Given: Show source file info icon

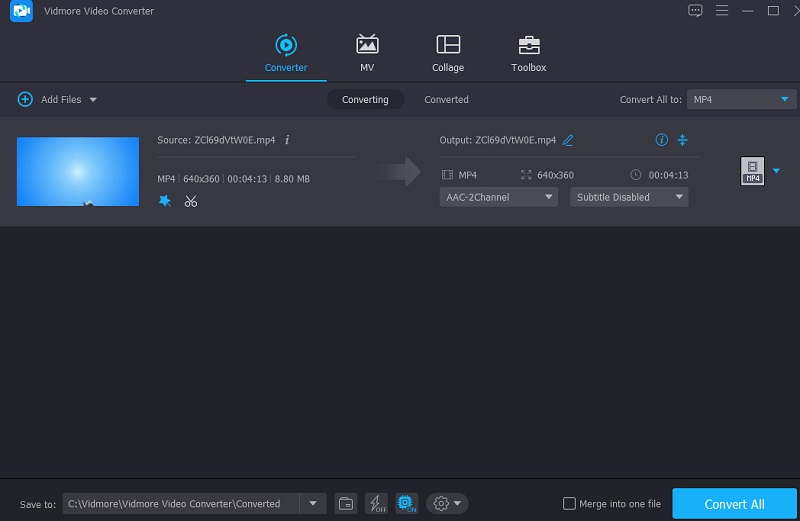Looking at the screenshot, I should pos(287,140).
